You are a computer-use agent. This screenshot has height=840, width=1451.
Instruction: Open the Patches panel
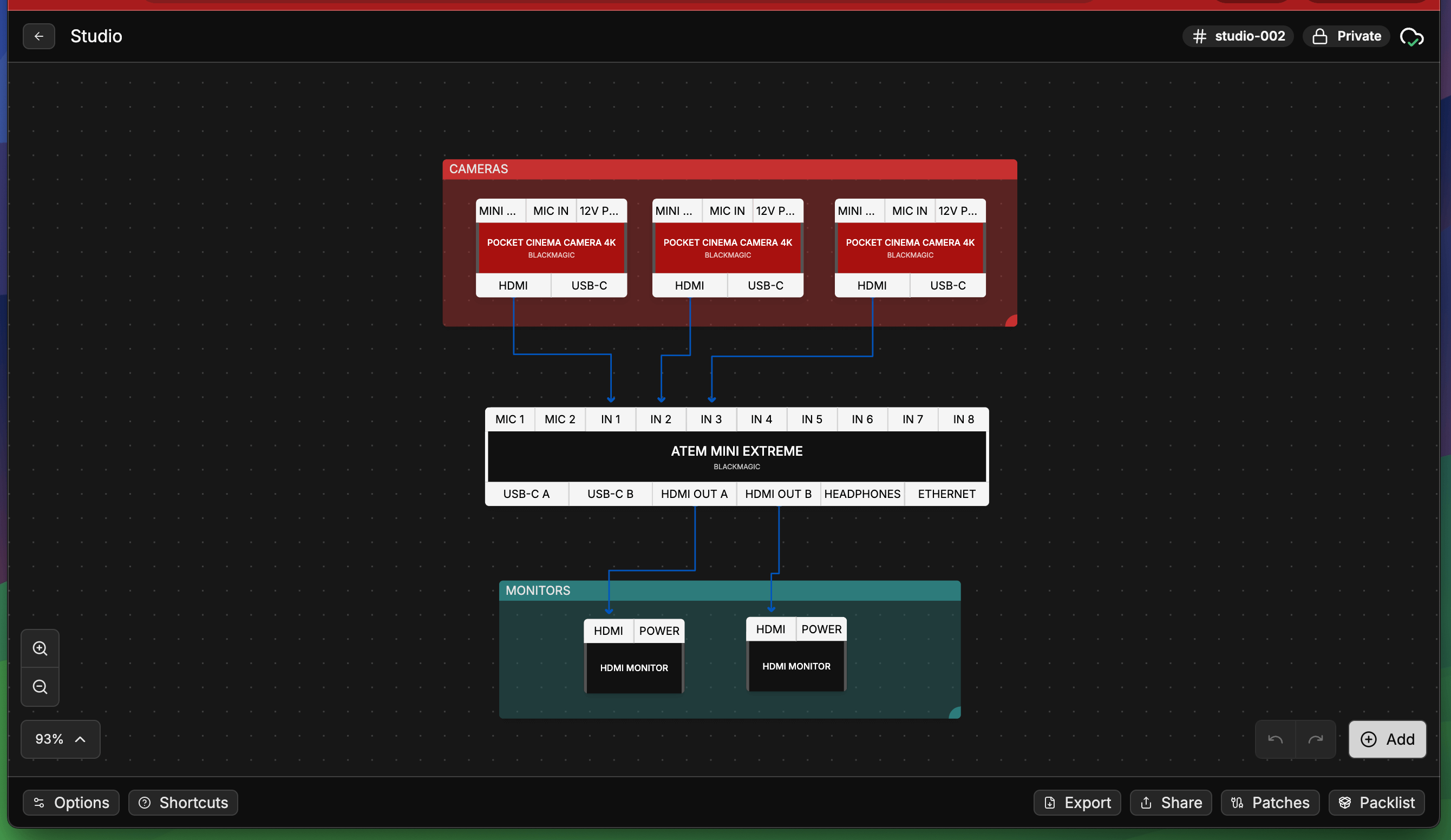[x=1270, y=803]
